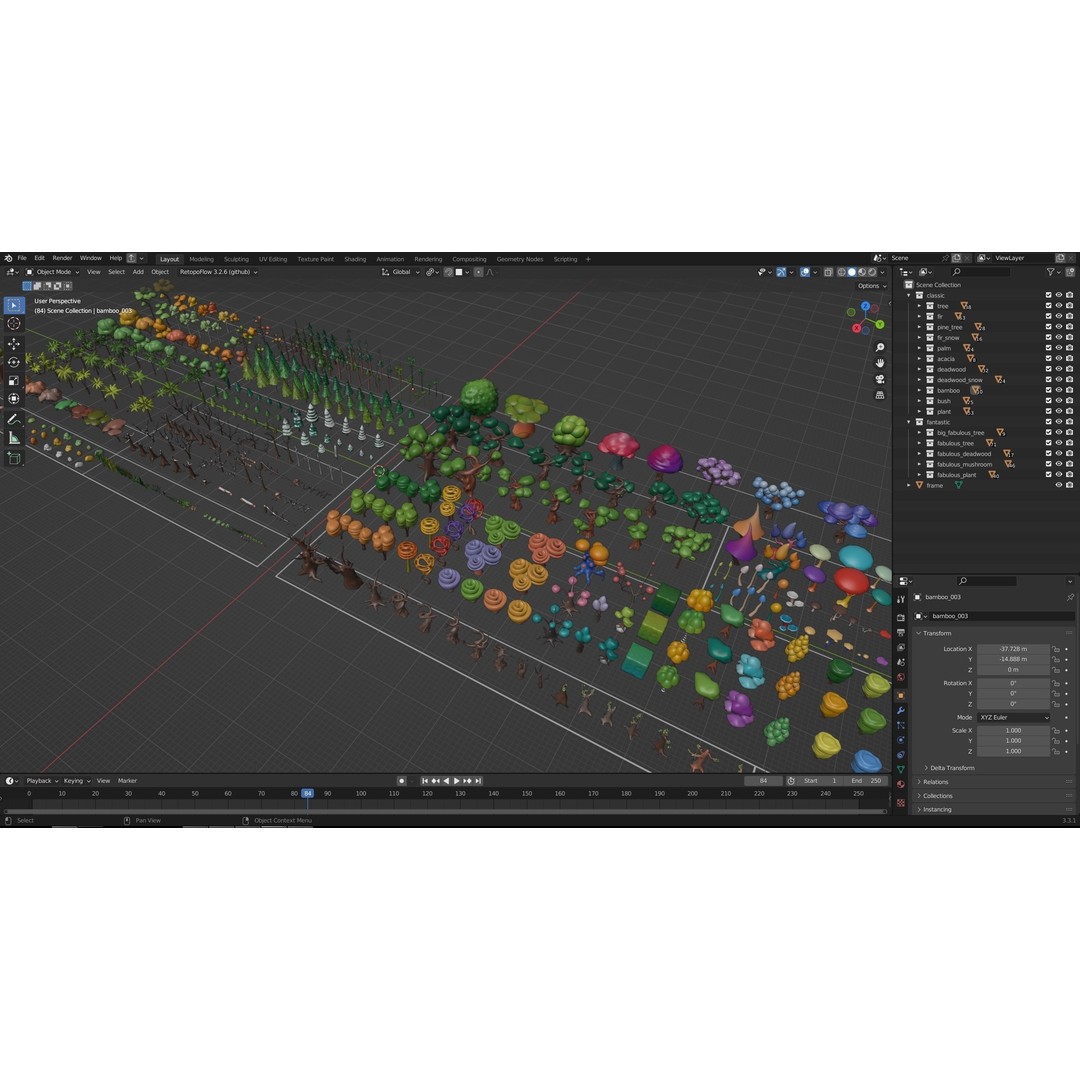The width and height of the screenshot is (1080, 1080).
Task: Open the Object Data triangle tab
Action: [x=900, y=769]
